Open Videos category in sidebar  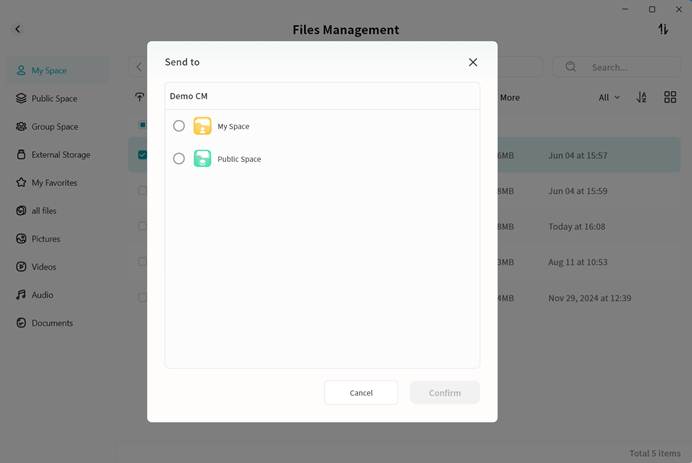click(x=43, y=267)
